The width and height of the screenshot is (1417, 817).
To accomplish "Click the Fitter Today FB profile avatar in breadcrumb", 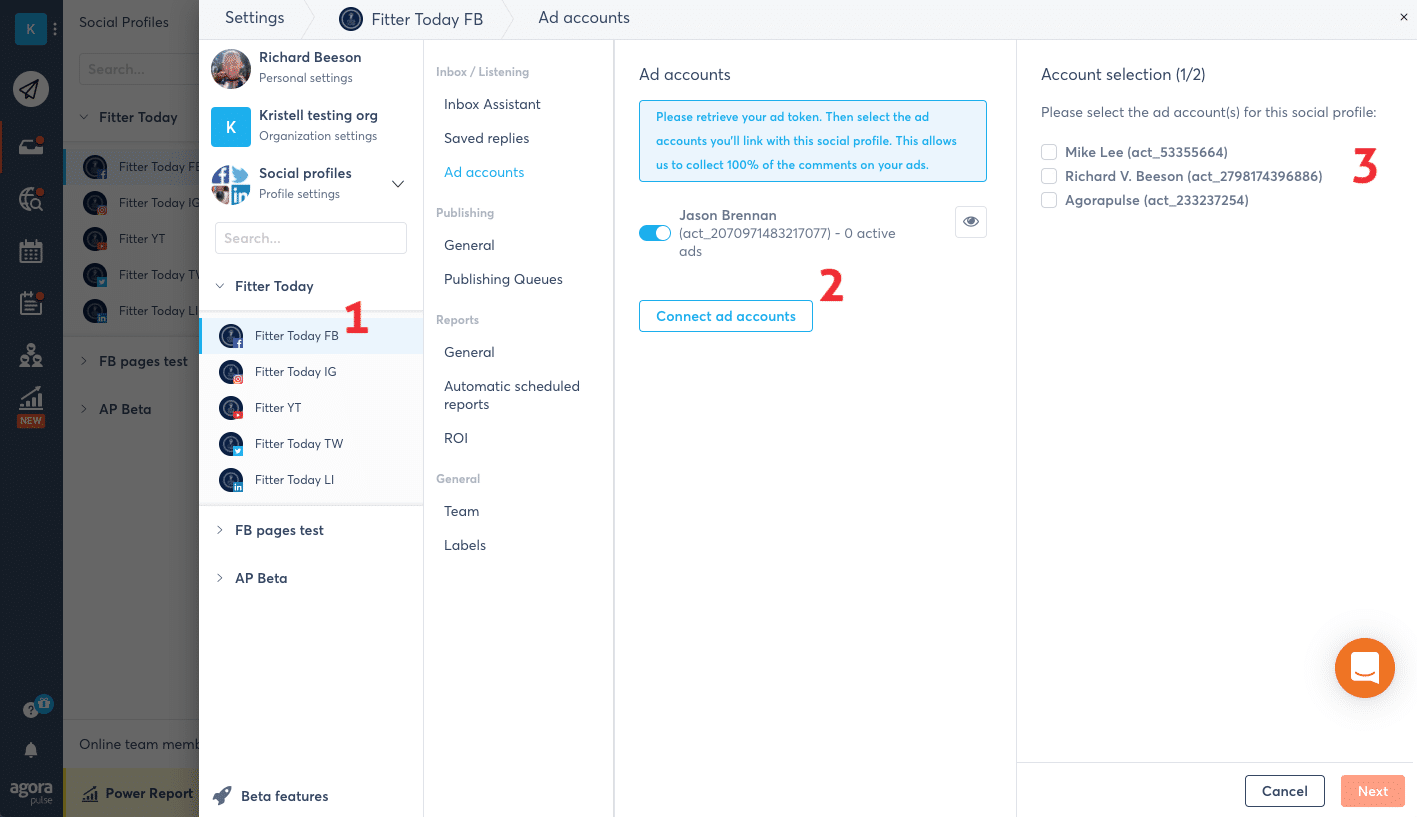I will (351, 18).
